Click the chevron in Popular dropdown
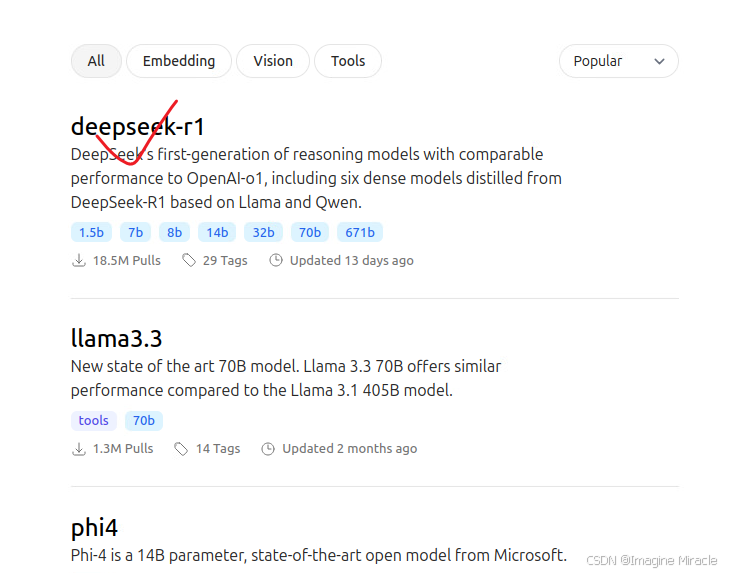The height and width of the screenshot is (573, 738). (659, 61)
